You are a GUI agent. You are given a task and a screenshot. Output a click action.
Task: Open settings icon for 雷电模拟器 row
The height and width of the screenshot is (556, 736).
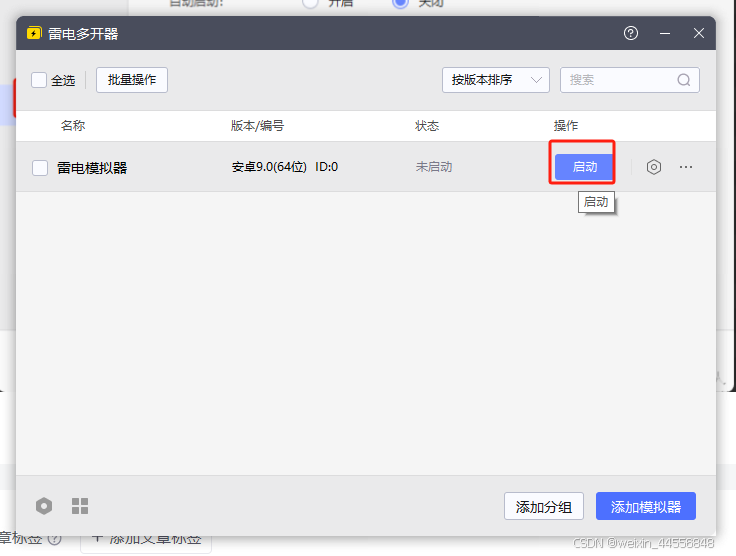653,167
